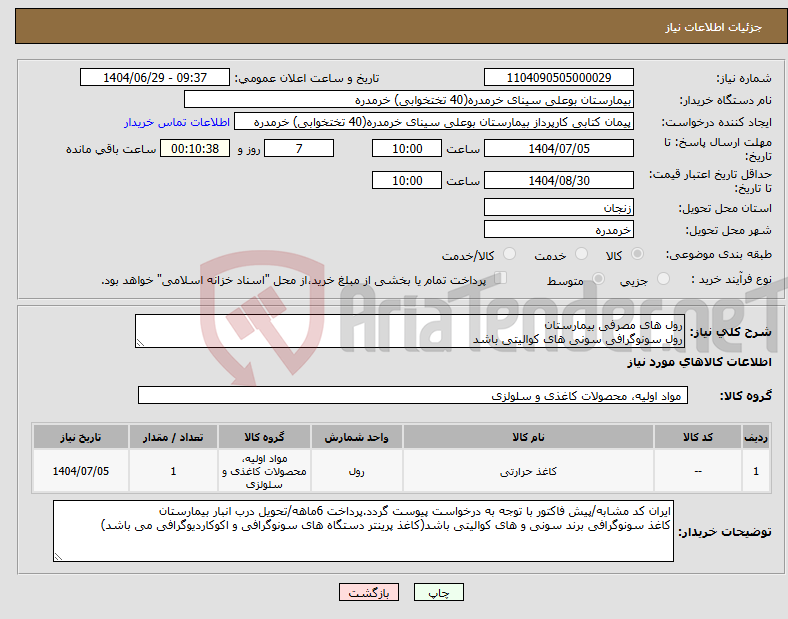Click the واحد شمارش column header

[356, 437]
